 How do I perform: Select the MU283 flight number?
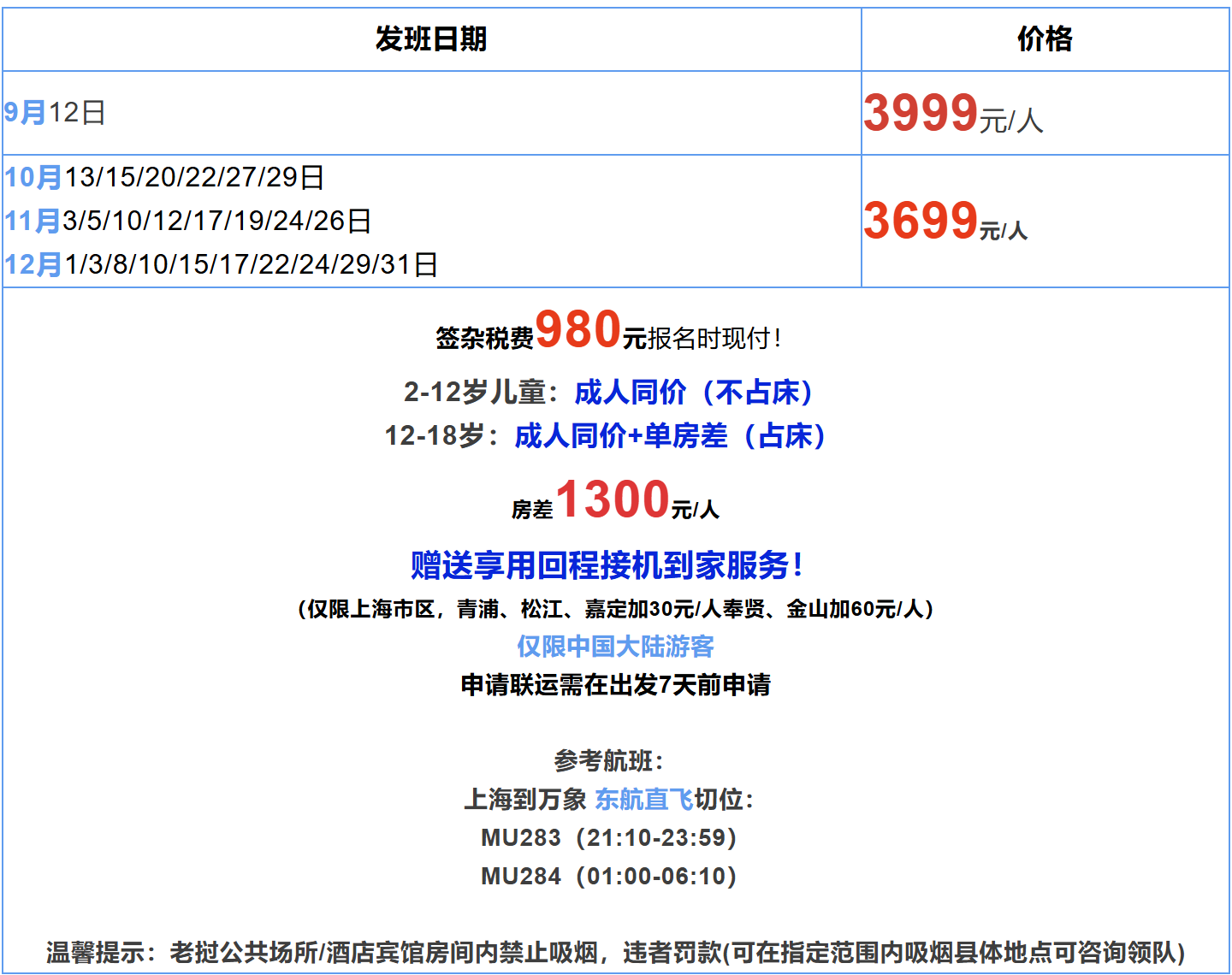point(515,839)
